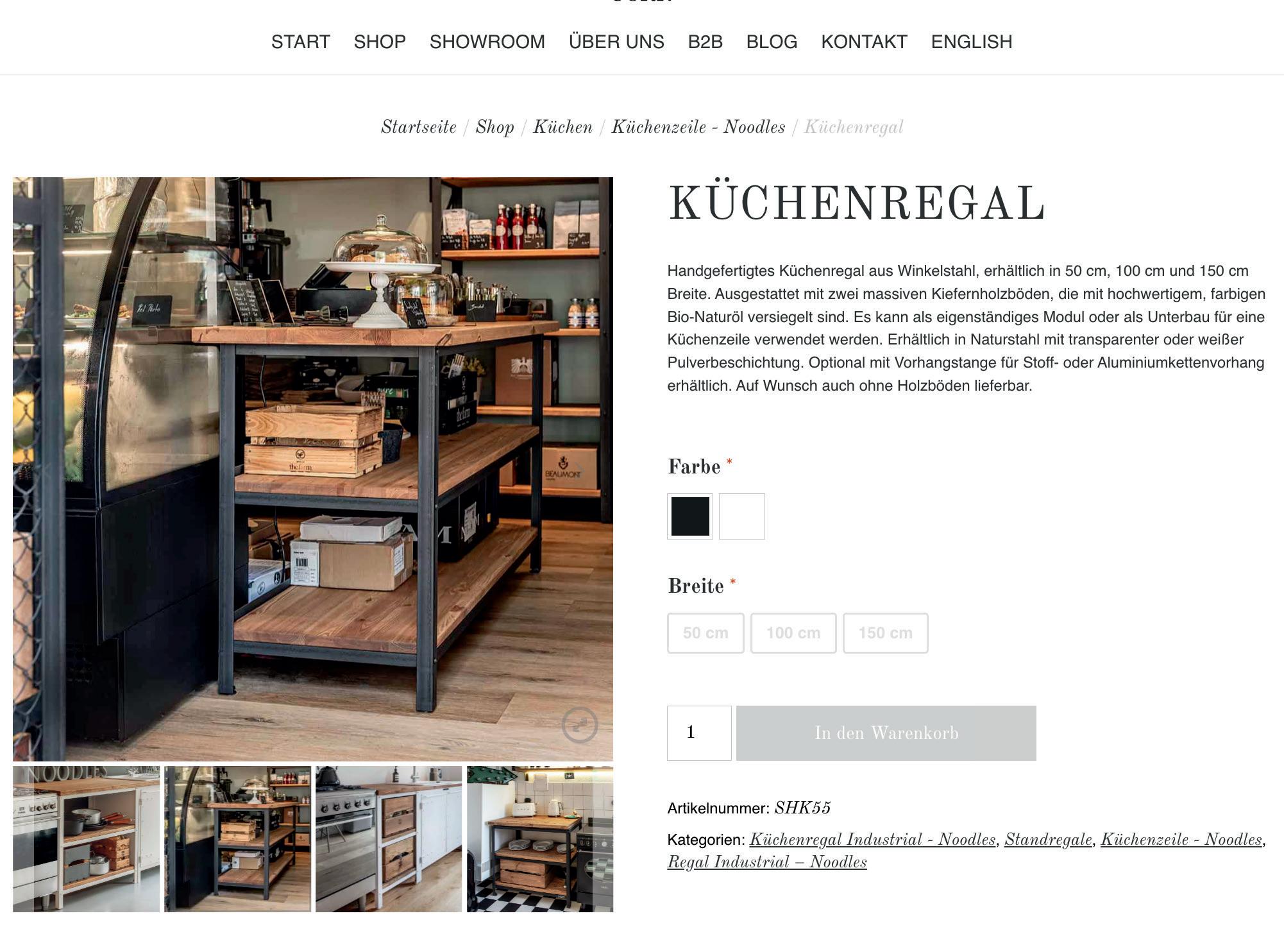Go to the ÜBER UNS page
The image size is (1284, 952).
(616, 42)
